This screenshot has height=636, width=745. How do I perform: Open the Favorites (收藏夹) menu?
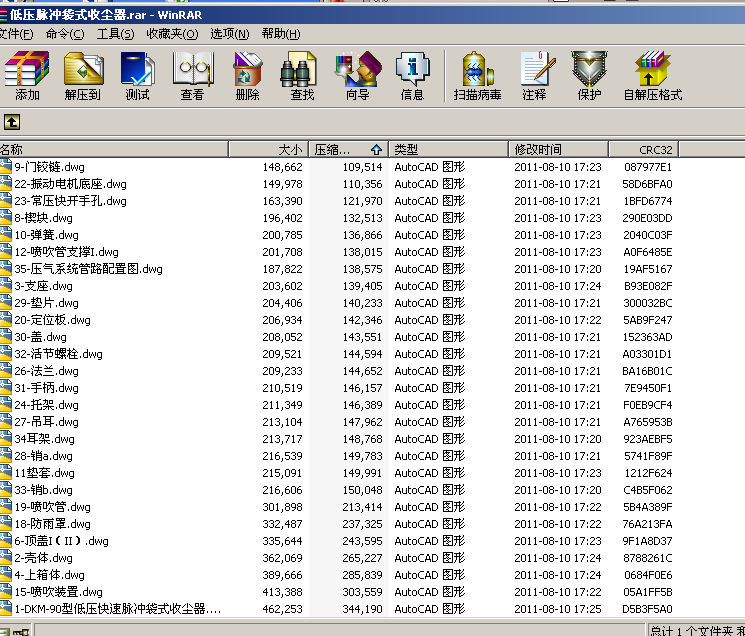(172, 34)
